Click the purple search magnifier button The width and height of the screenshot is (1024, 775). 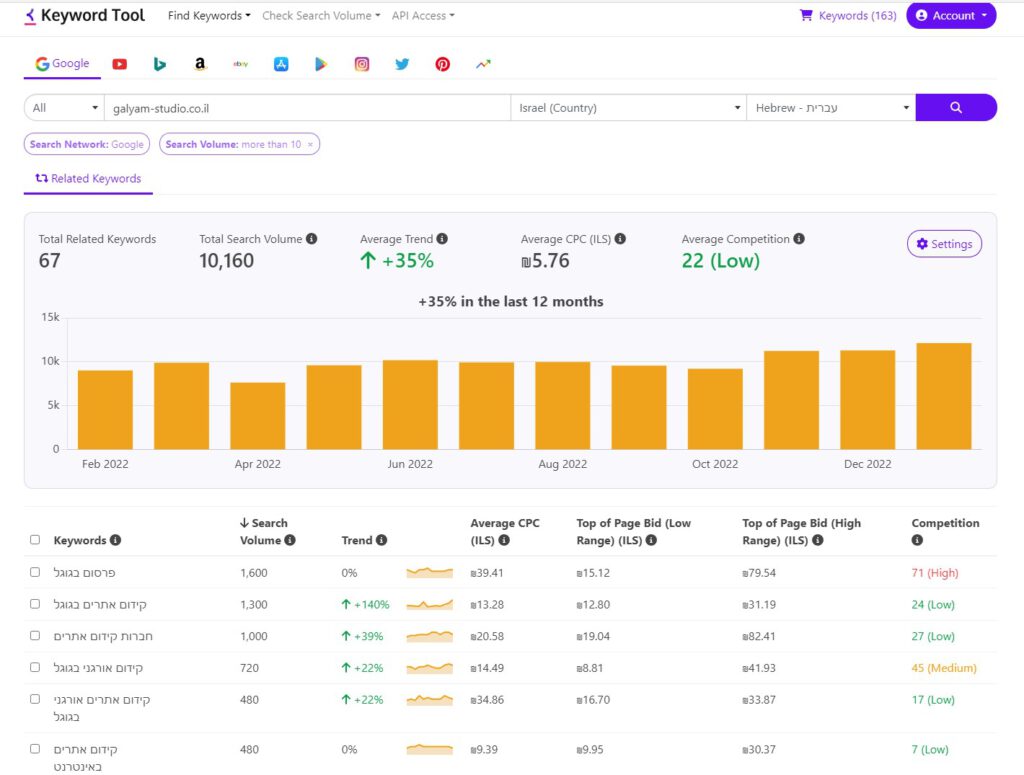(x=956, y=108)
